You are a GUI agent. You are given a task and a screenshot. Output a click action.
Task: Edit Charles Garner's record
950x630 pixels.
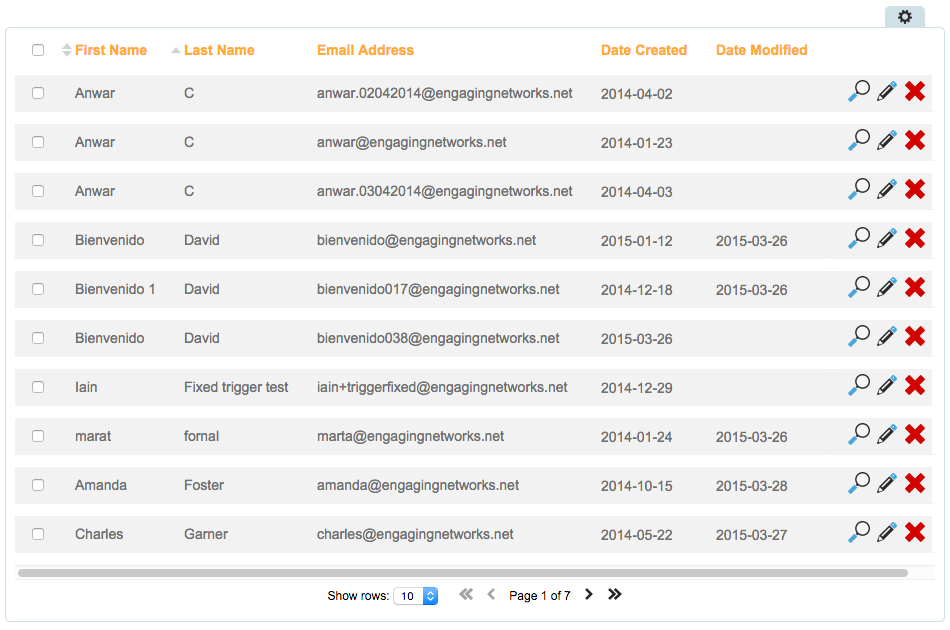[886, 533]
